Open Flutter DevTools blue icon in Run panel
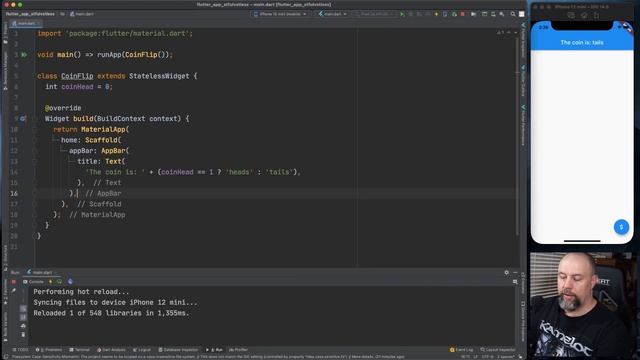Image resolution: width=640 pixels, height=360 pixels. coord(70,282)
